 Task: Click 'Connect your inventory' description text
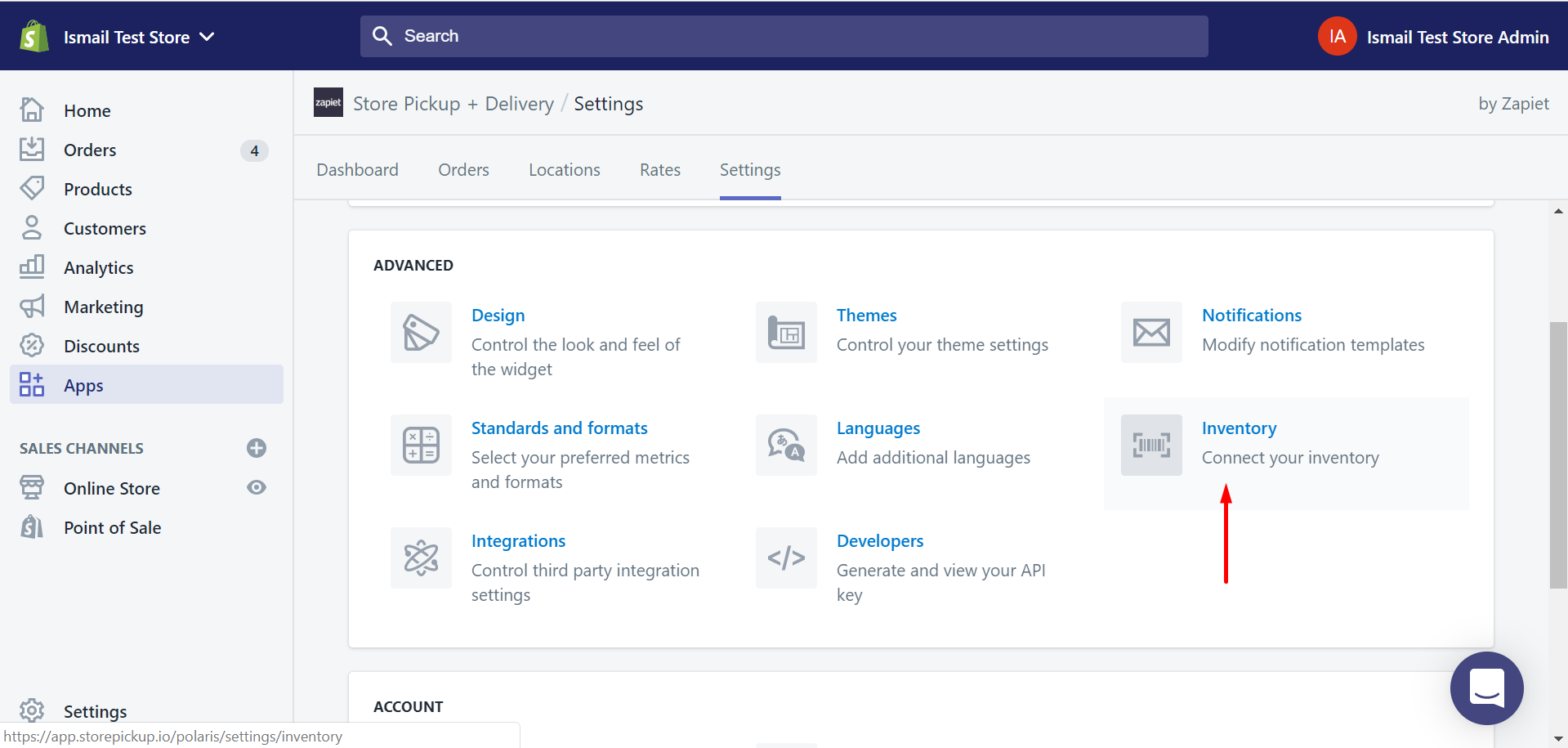(1290, 457)
